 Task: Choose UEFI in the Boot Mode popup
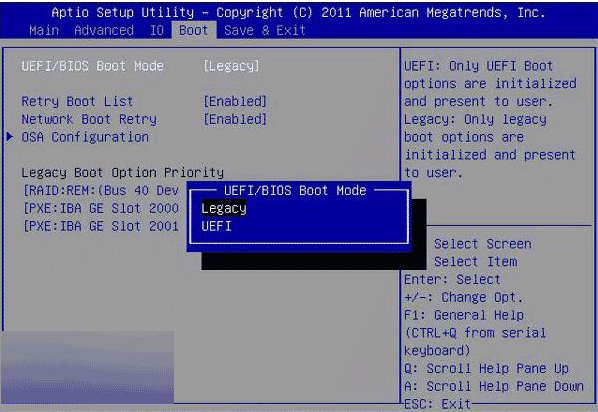(216, 226)
